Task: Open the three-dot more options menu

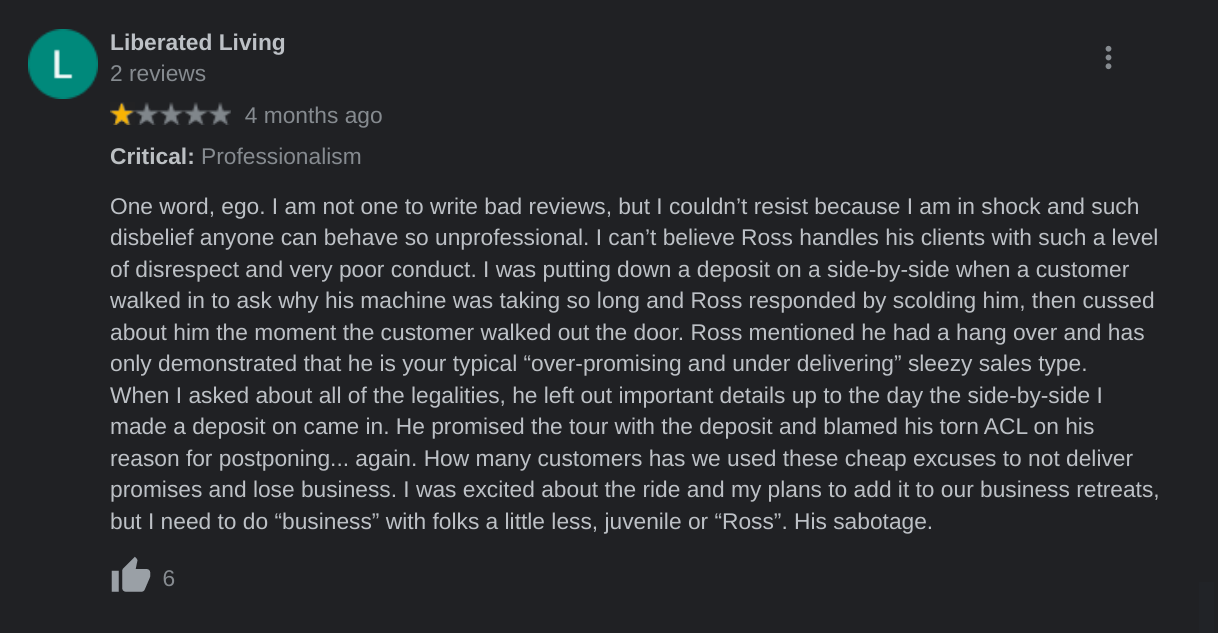Action: point(1108,58)
